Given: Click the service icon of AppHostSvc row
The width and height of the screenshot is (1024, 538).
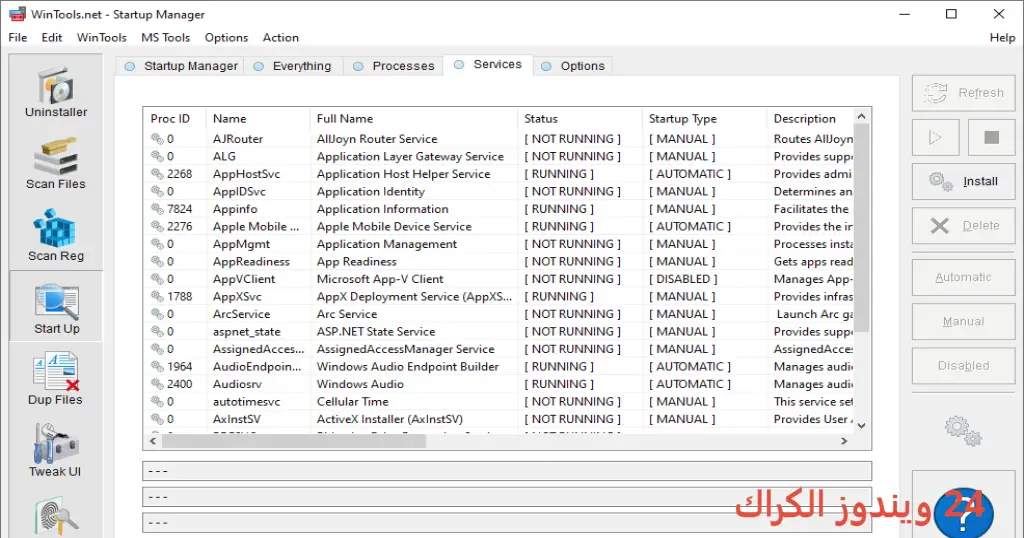Looking at the screenshot, I should 157,174.
